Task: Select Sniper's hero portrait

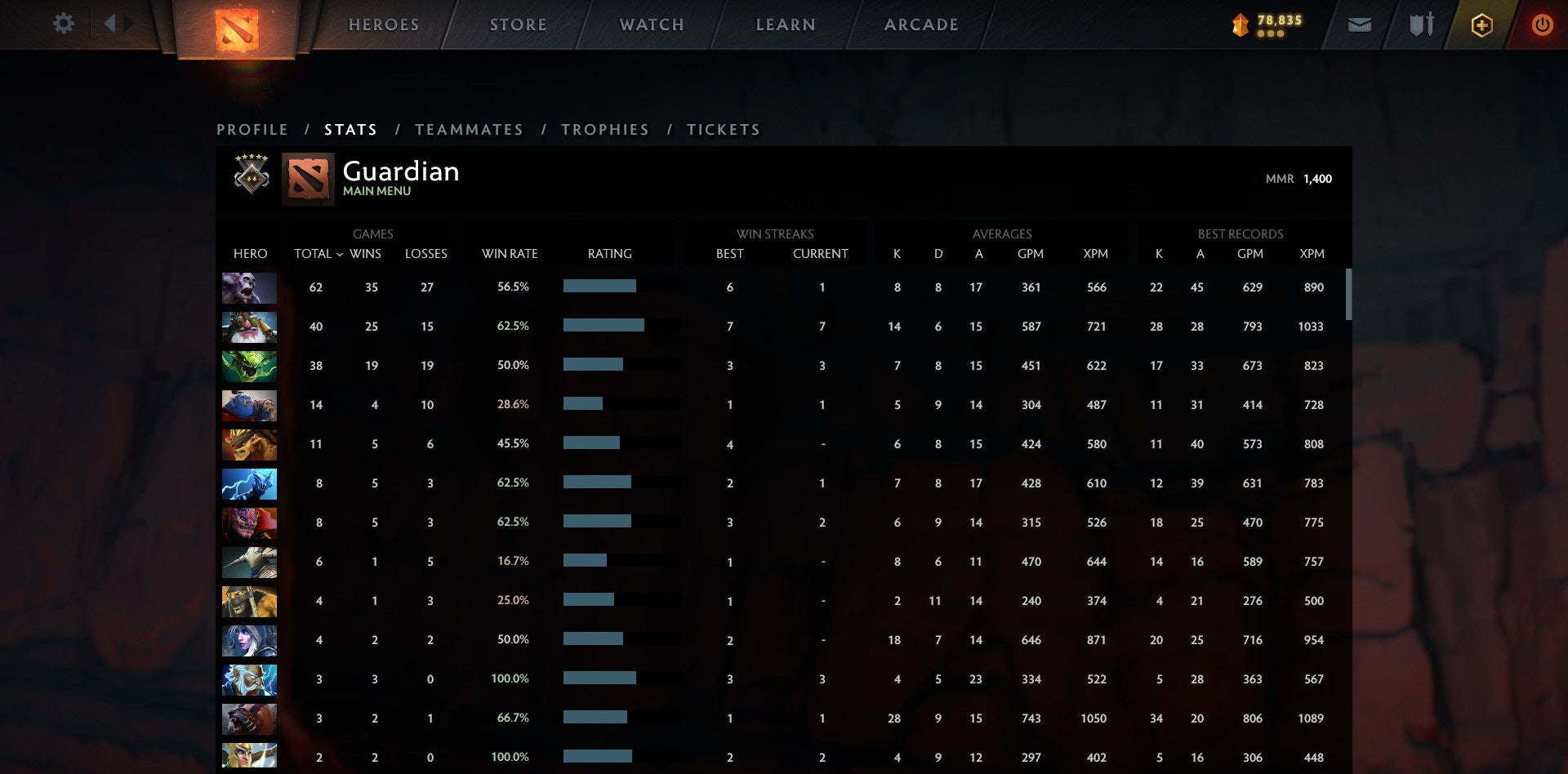Action: pyautogui.click(x=249, y=326)
